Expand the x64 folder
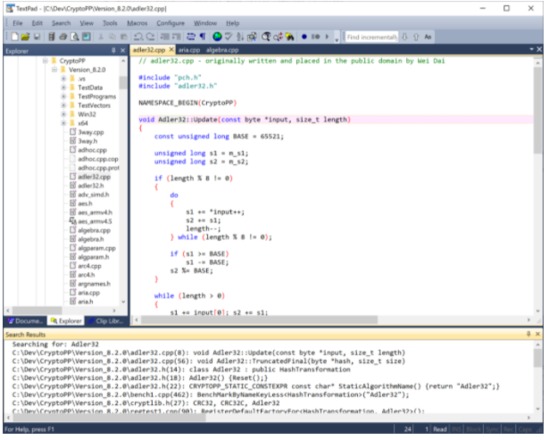 pos(63,123)
